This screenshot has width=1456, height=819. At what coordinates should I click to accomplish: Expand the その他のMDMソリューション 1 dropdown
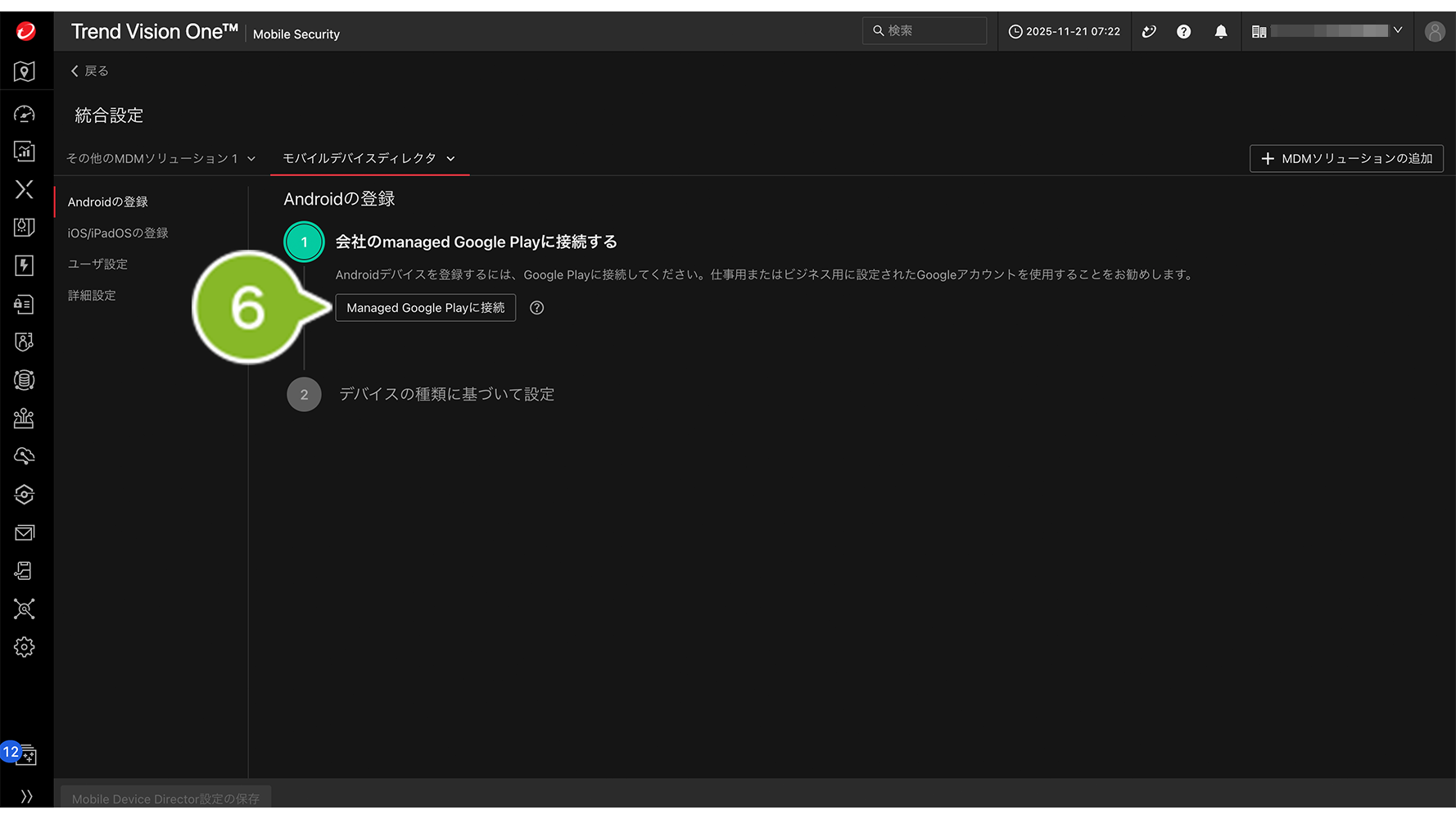tap(251, 159)
